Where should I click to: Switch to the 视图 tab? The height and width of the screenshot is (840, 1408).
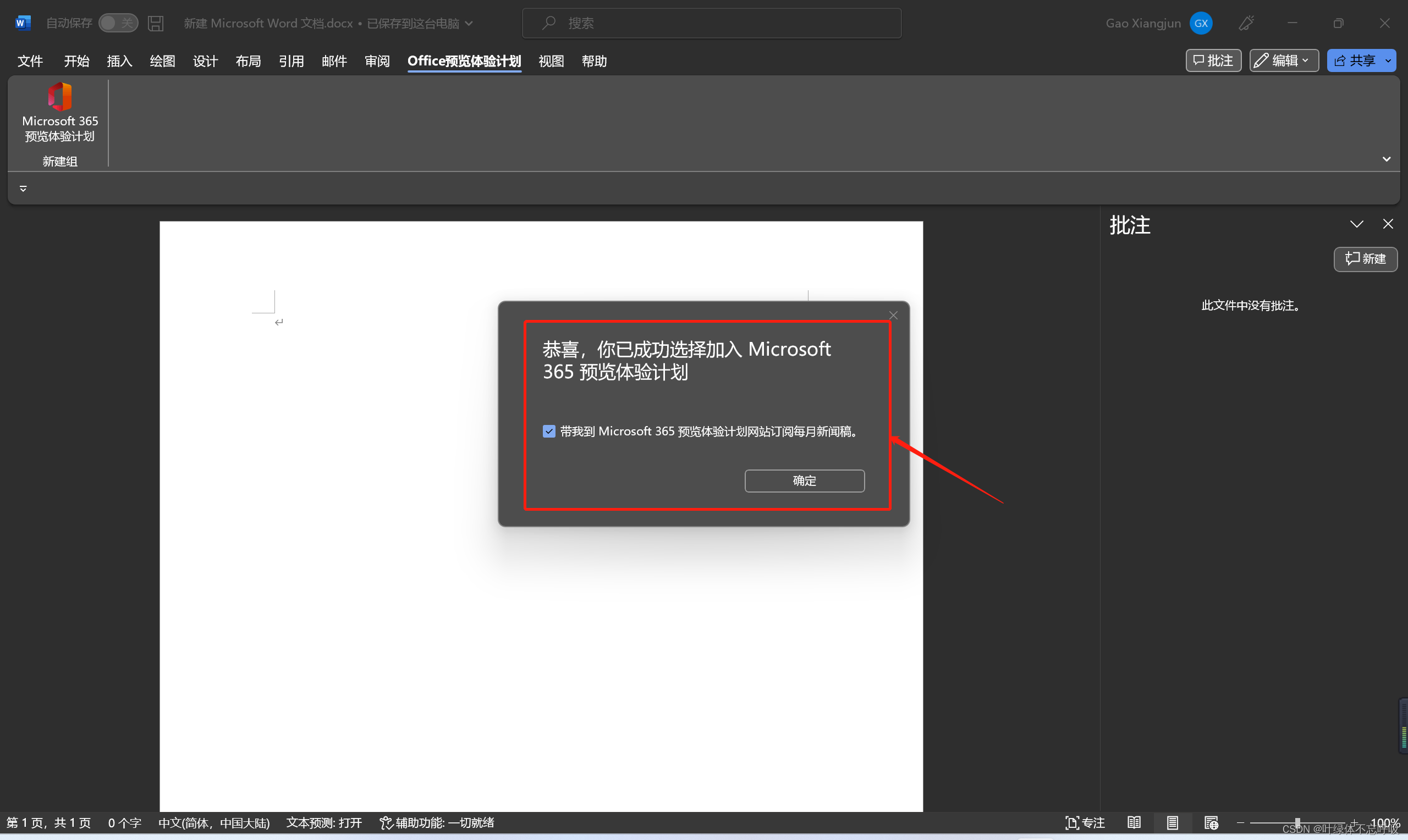click(x=552, y=61)
